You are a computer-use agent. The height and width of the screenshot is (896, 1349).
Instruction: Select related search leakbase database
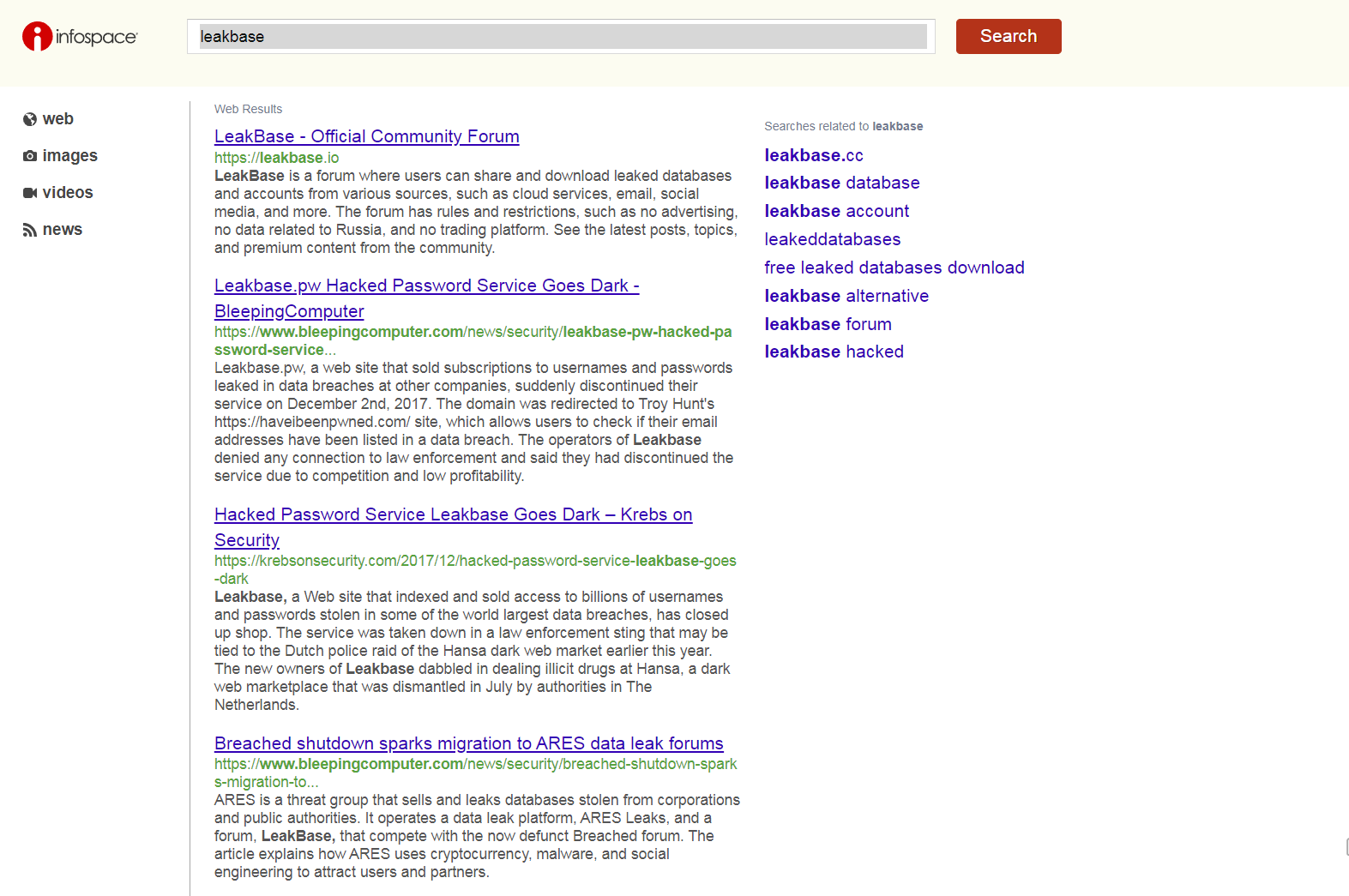point(841,183)
